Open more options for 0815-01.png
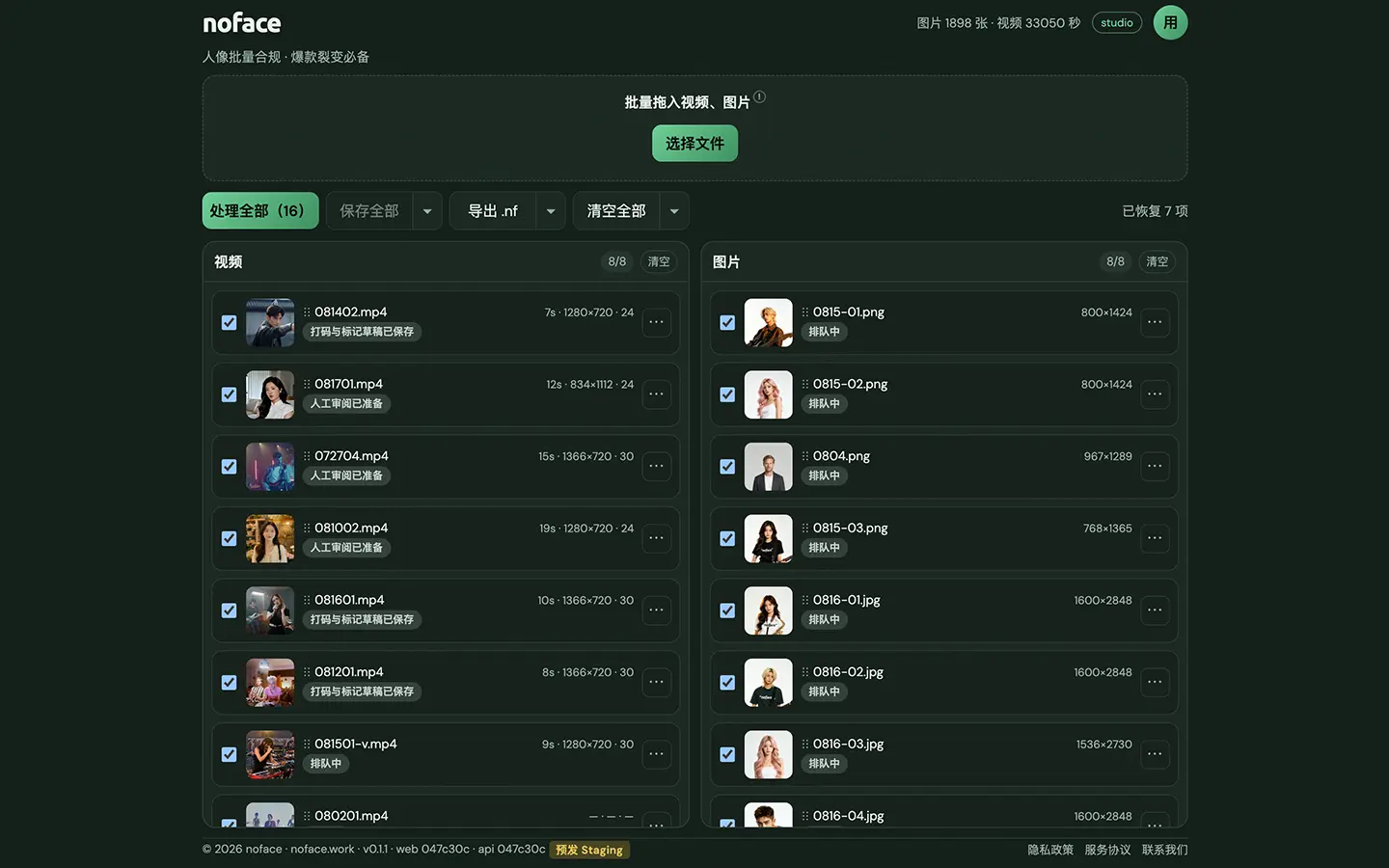Viewport: 1389px width, 868px height. (x=1155, y=322)
